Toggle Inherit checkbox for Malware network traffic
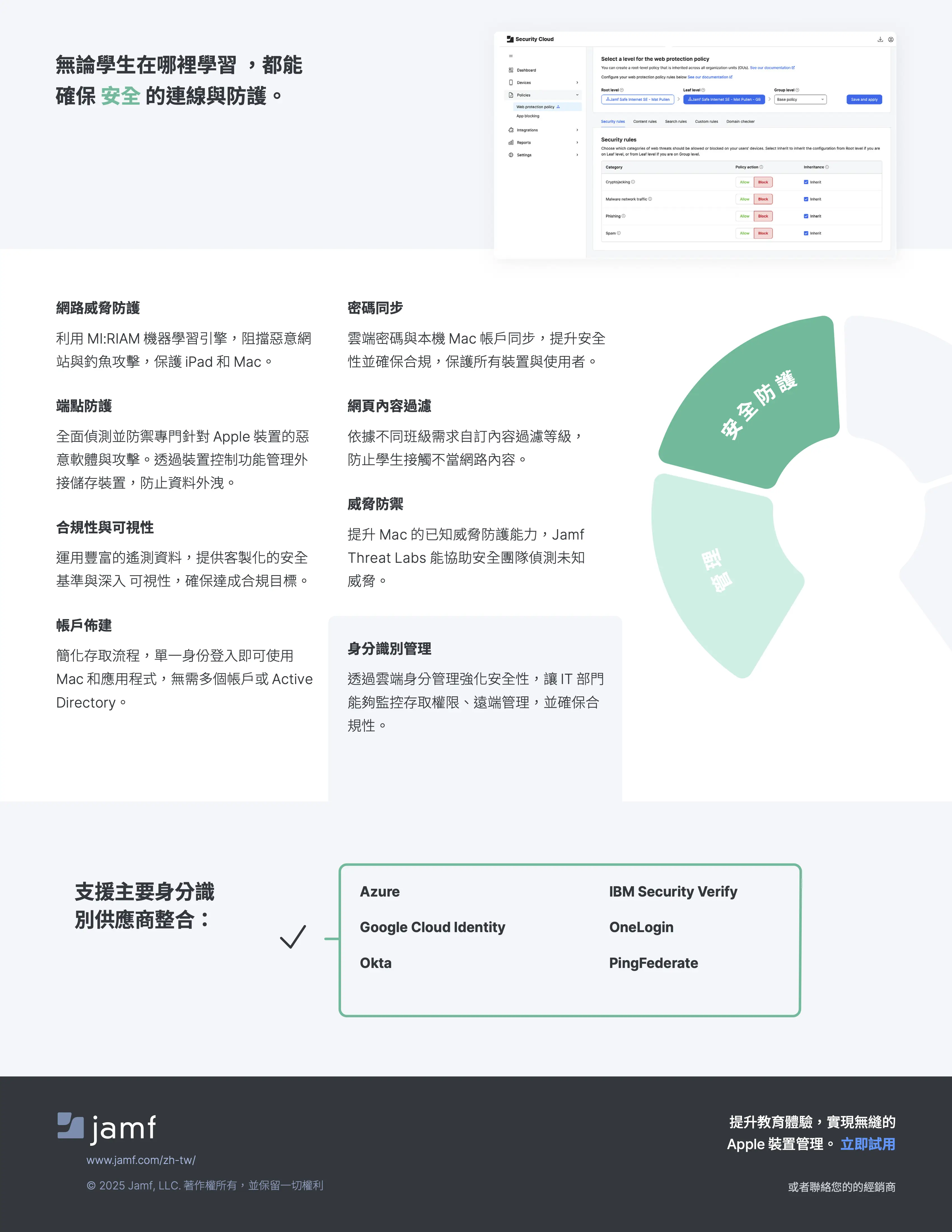The image size is (952, 1232). click(806, 199)
